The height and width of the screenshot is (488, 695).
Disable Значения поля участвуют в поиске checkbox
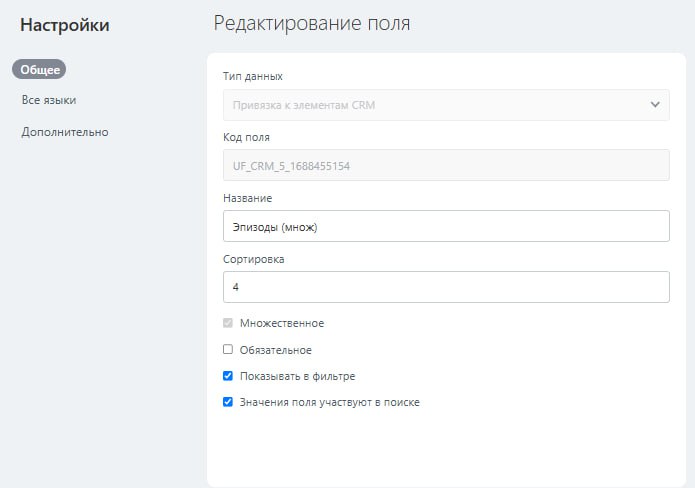(228, 402)
